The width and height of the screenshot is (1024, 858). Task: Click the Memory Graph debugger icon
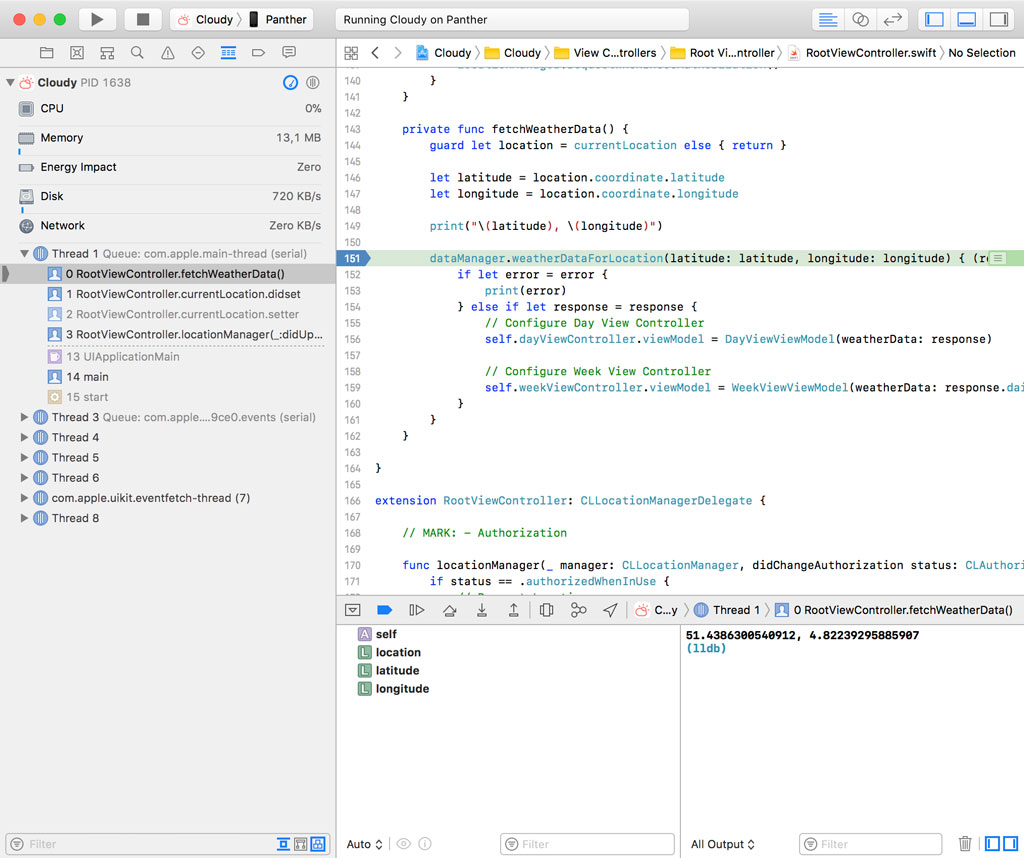(x=579, y=610)
